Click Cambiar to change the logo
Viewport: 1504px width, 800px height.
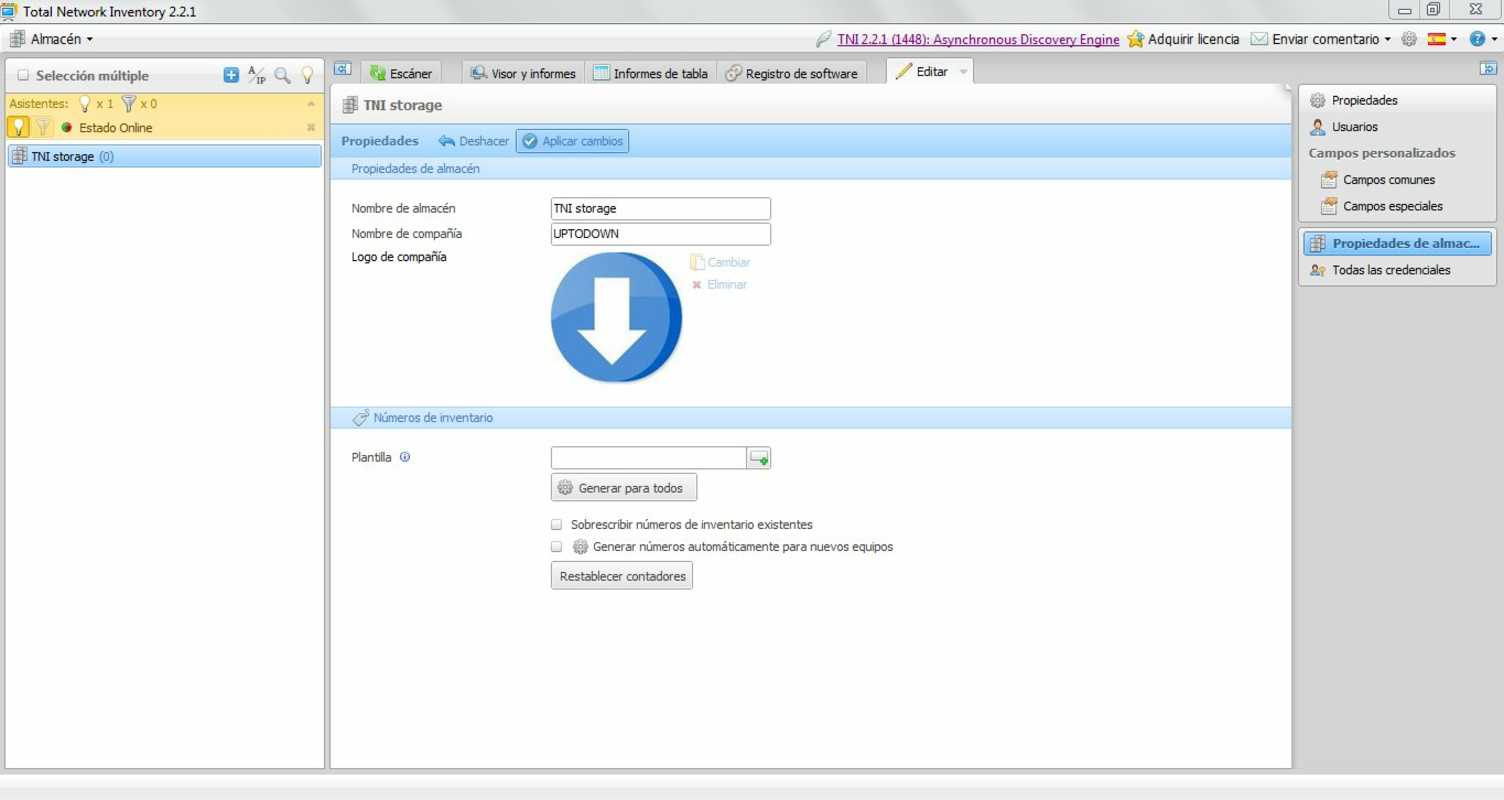(x=720, y=262)
